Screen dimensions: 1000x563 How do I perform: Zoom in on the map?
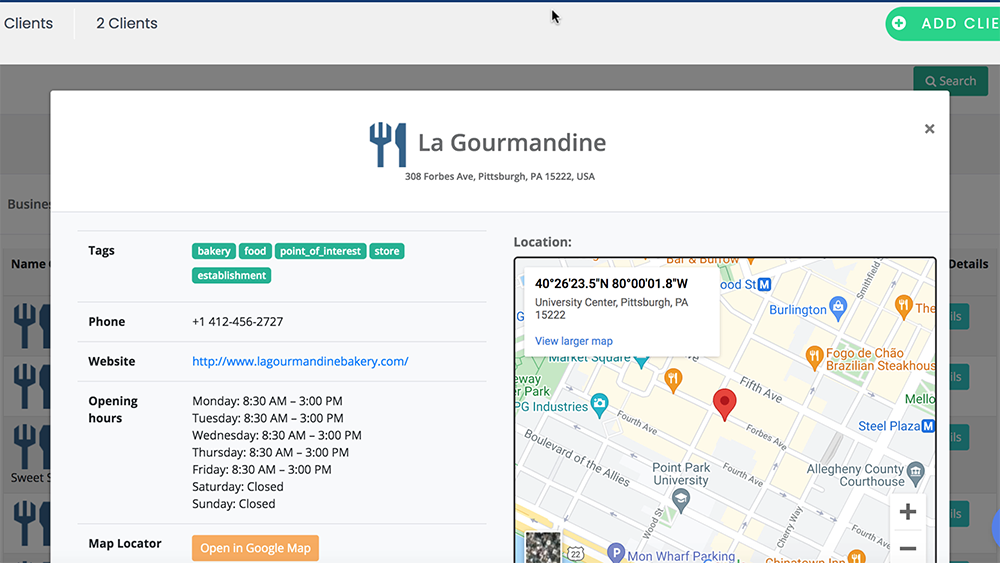coord(907,513)
